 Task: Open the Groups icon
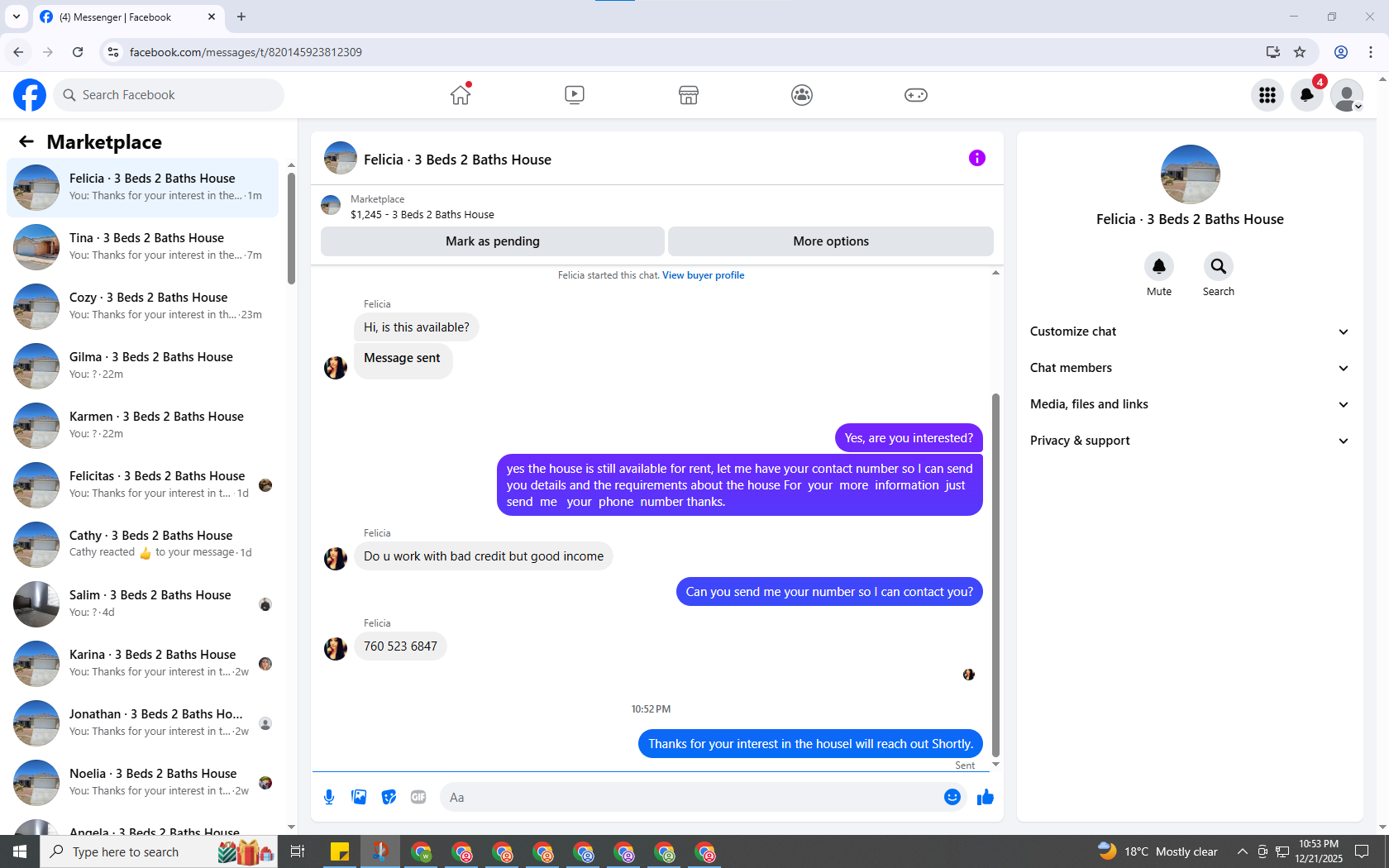(802, 95)
